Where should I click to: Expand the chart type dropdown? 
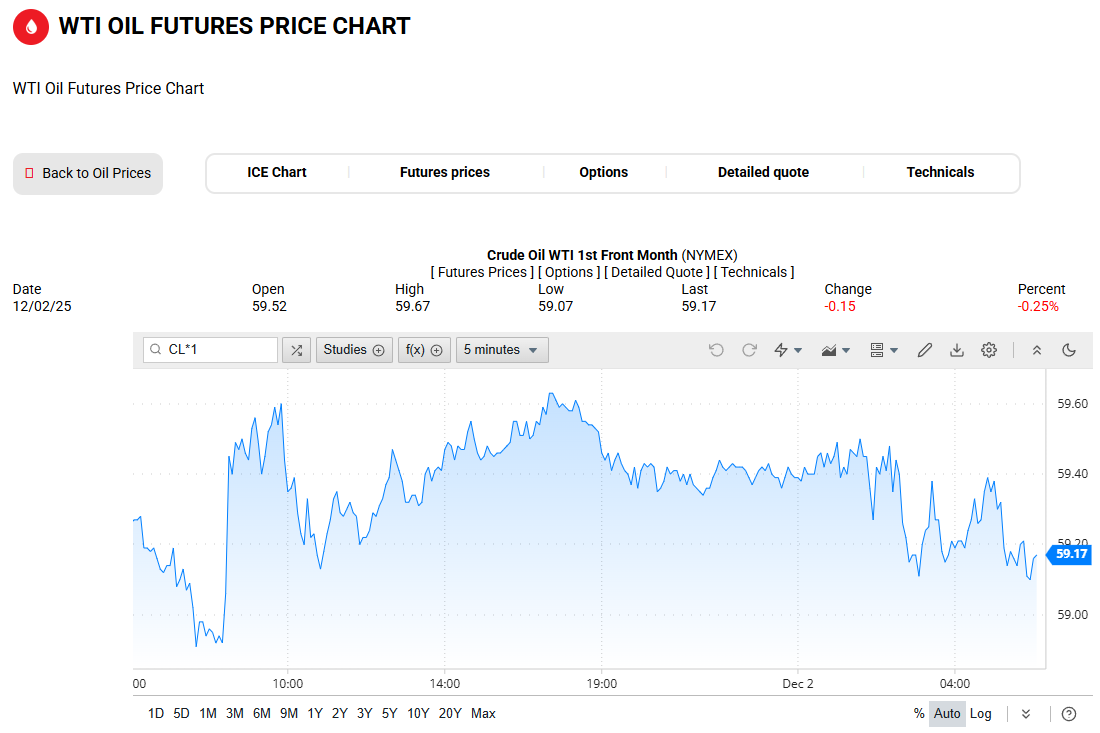pos(835,350)
